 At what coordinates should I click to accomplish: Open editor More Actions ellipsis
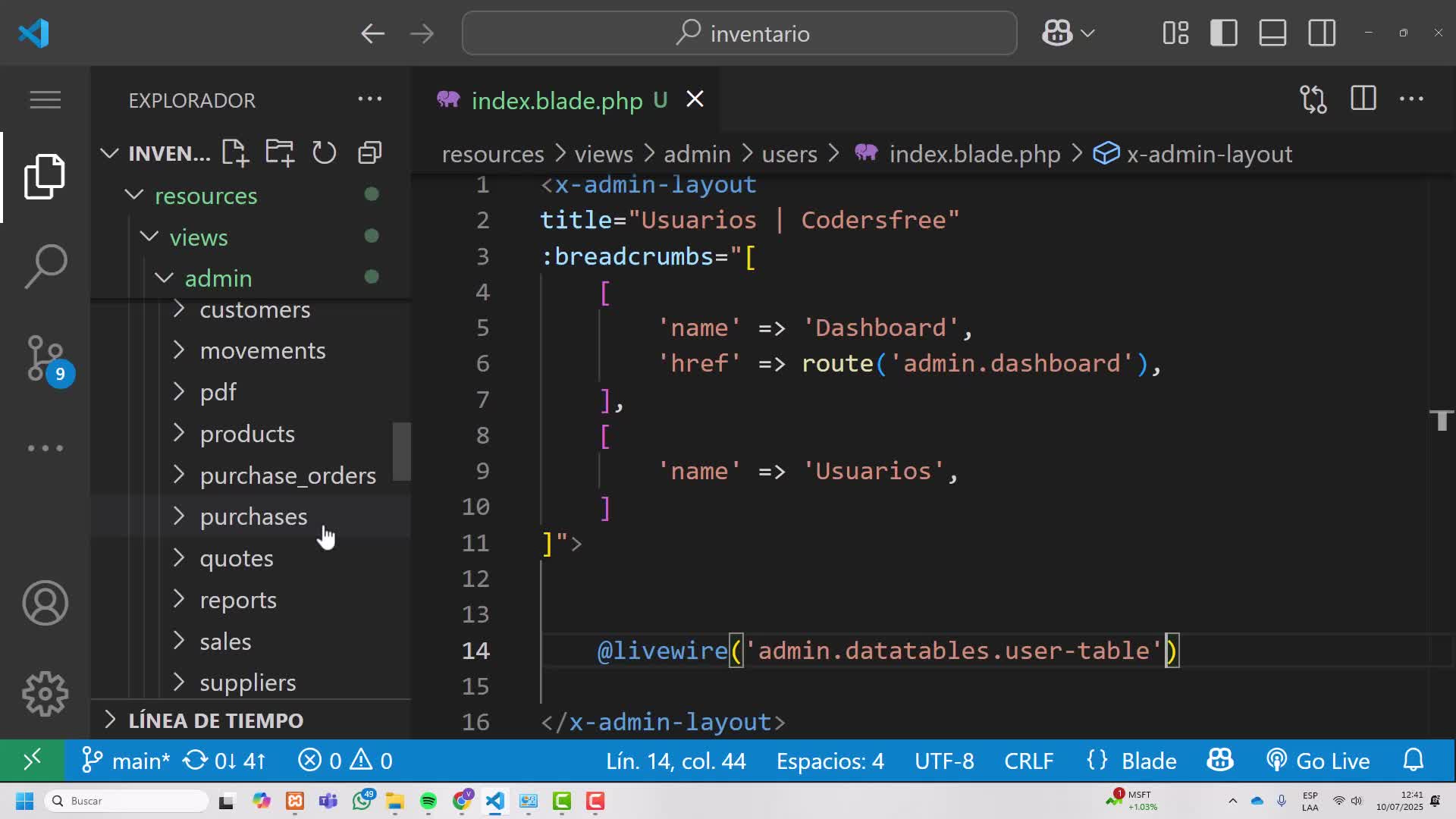tap(1411, 99)
